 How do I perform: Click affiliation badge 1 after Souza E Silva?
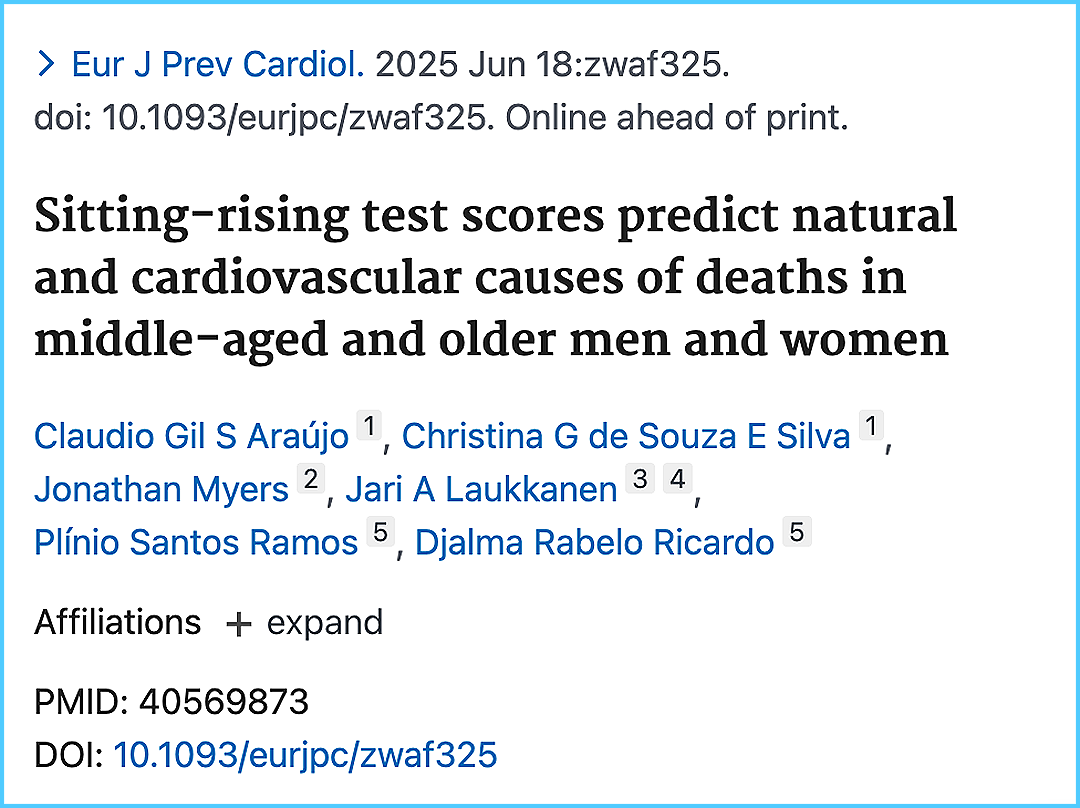(x=872, y=427)
